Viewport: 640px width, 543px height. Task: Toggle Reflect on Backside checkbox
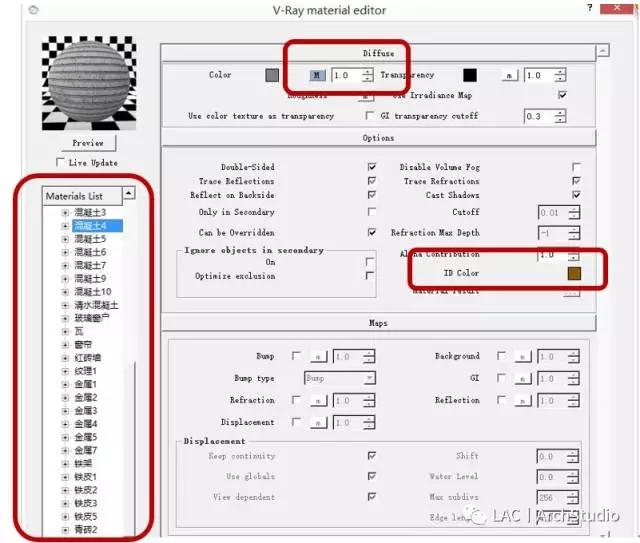[371, 194]
